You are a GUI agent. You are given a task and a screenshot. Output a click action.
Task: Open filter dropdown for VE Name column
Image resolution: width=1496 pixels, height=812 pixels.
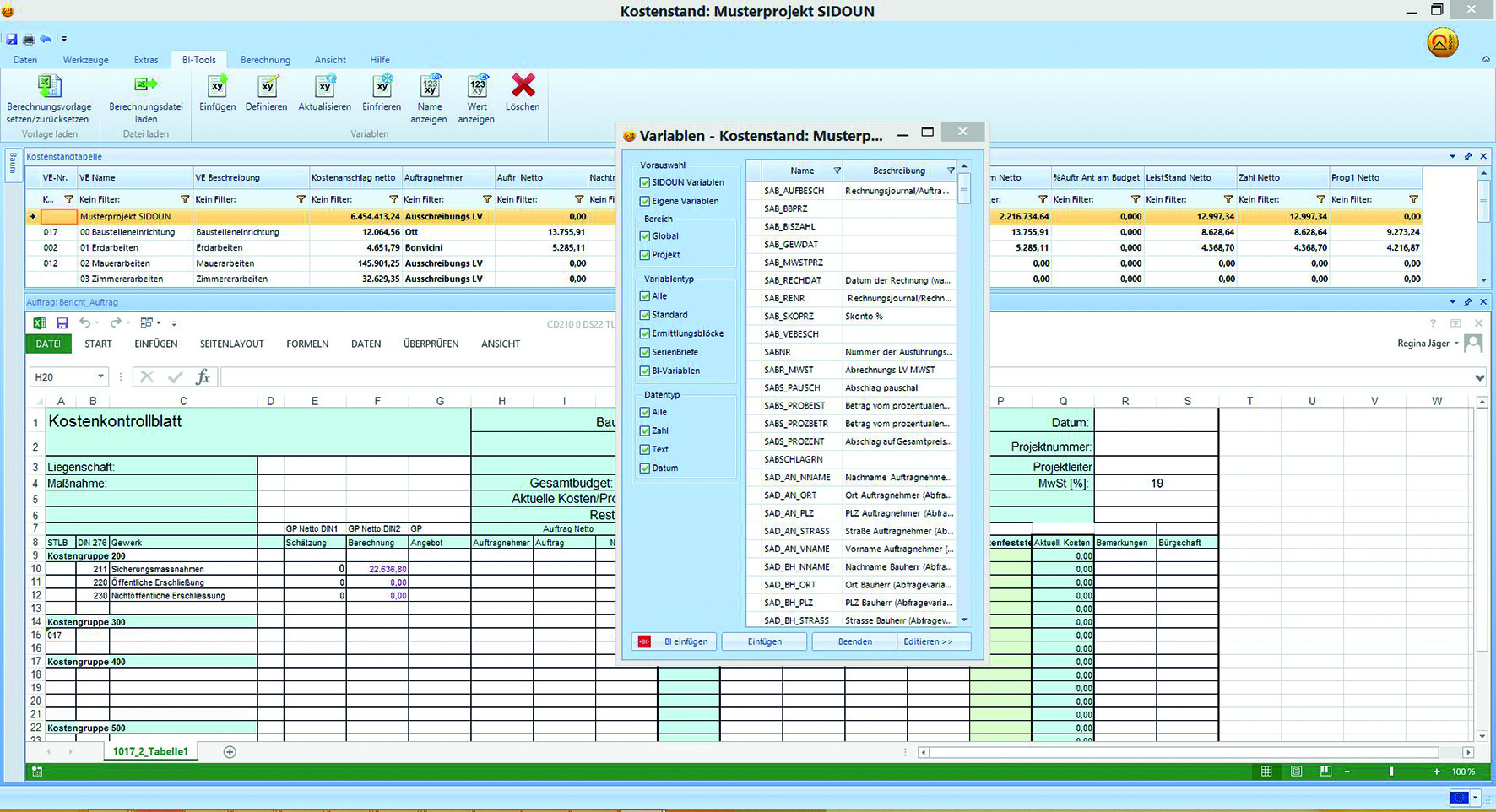click(185, 199)
